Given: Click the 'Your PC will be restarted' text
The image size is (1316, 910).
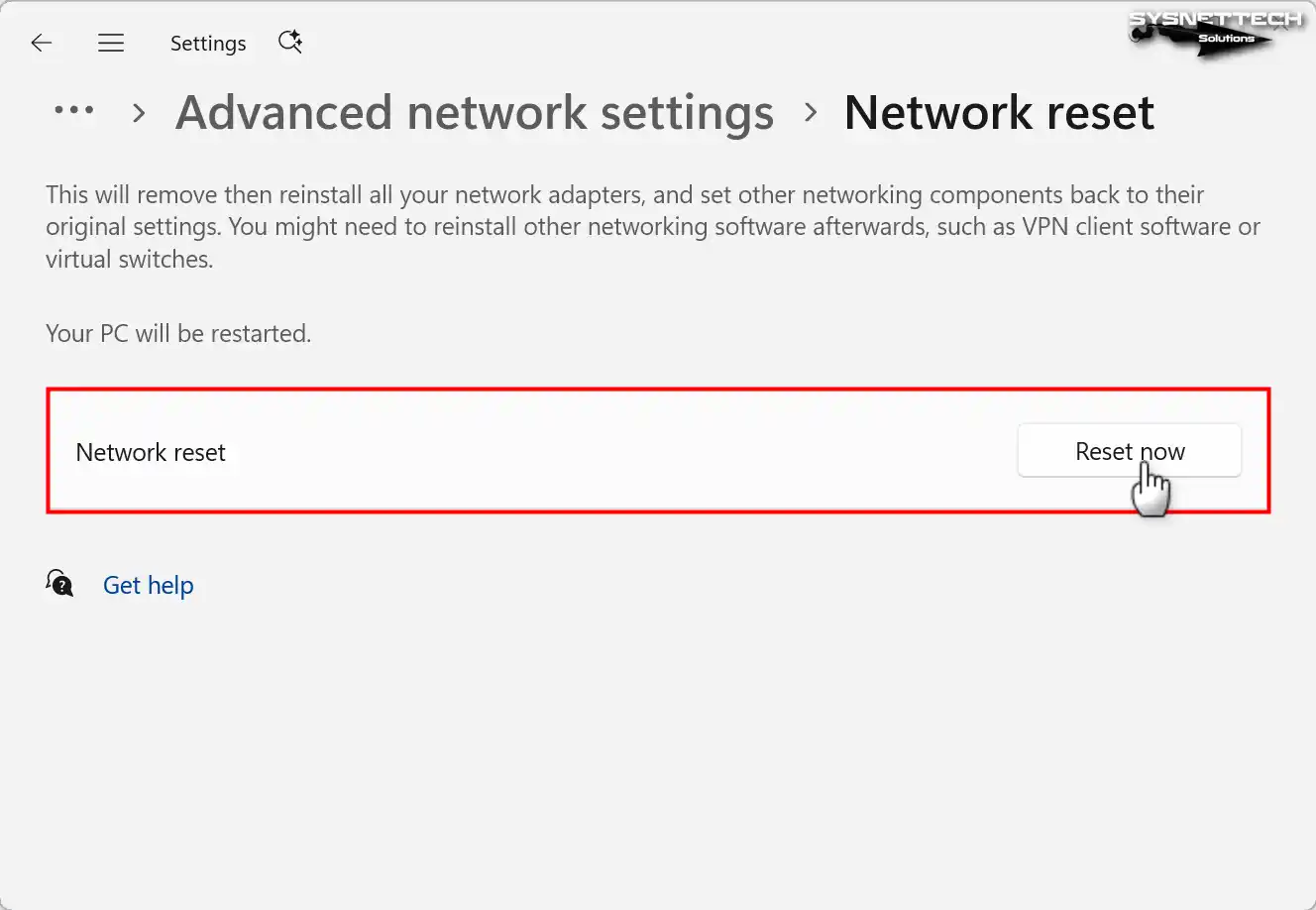Looking at the screenshot, I should point(178,334).
